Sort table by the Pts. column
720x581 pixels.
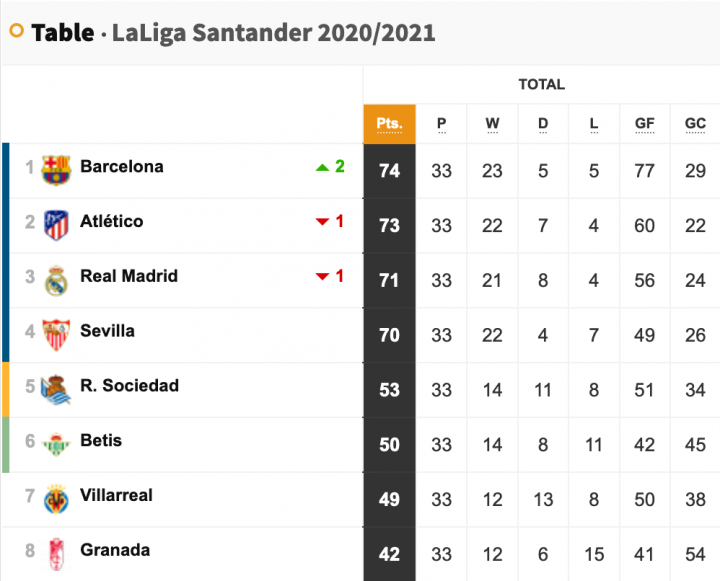point(389,124)
